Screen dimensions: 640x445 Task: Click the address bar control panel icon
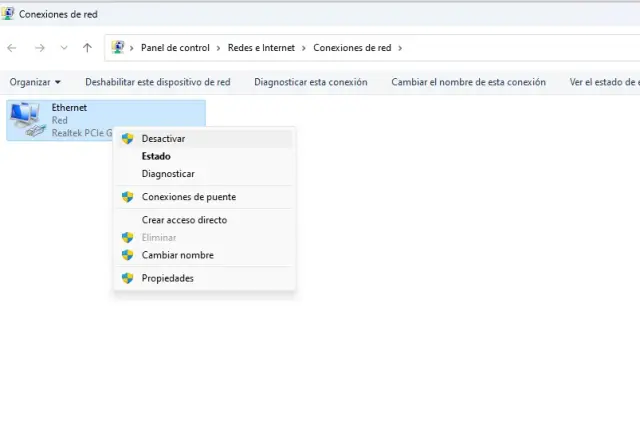click(119, 48)
